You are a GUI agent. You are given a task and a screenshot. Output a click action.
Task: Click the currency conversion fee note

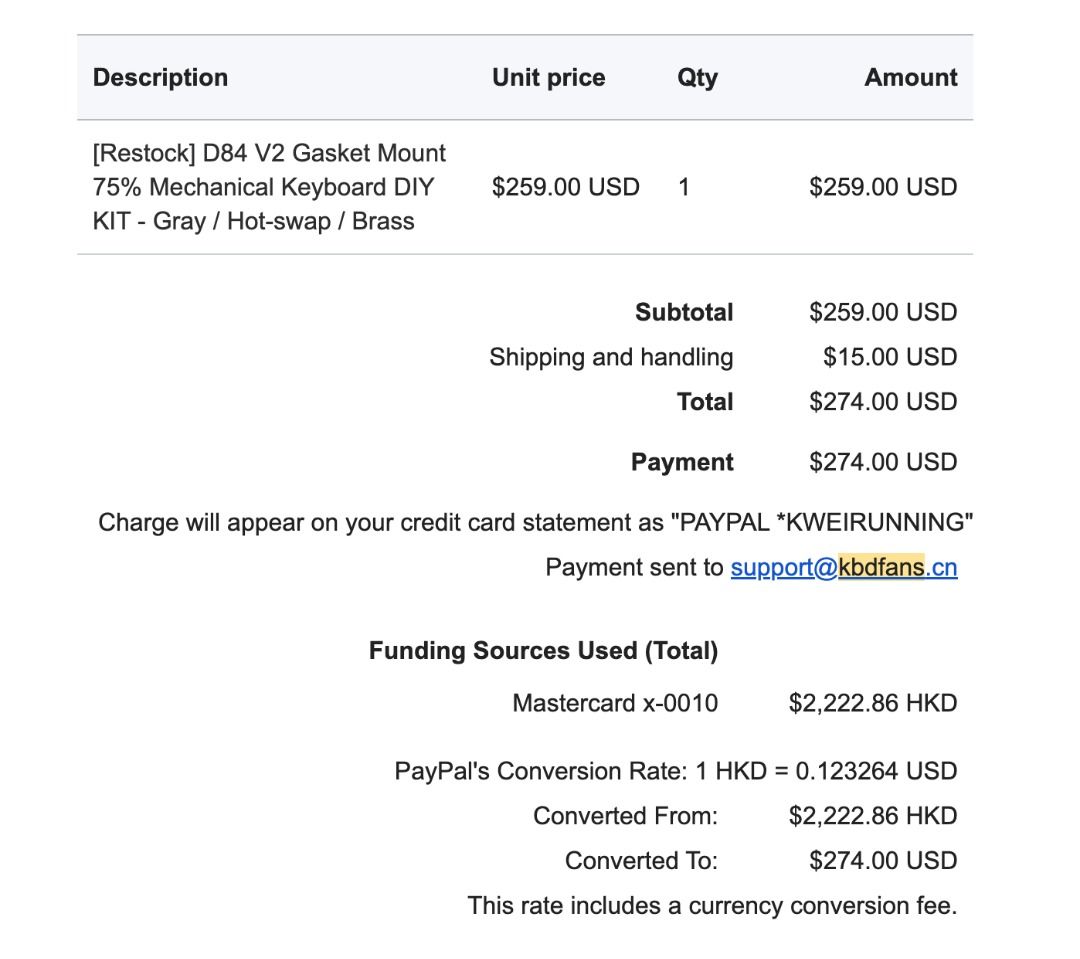pyautogui.click(x=712, y=906)
